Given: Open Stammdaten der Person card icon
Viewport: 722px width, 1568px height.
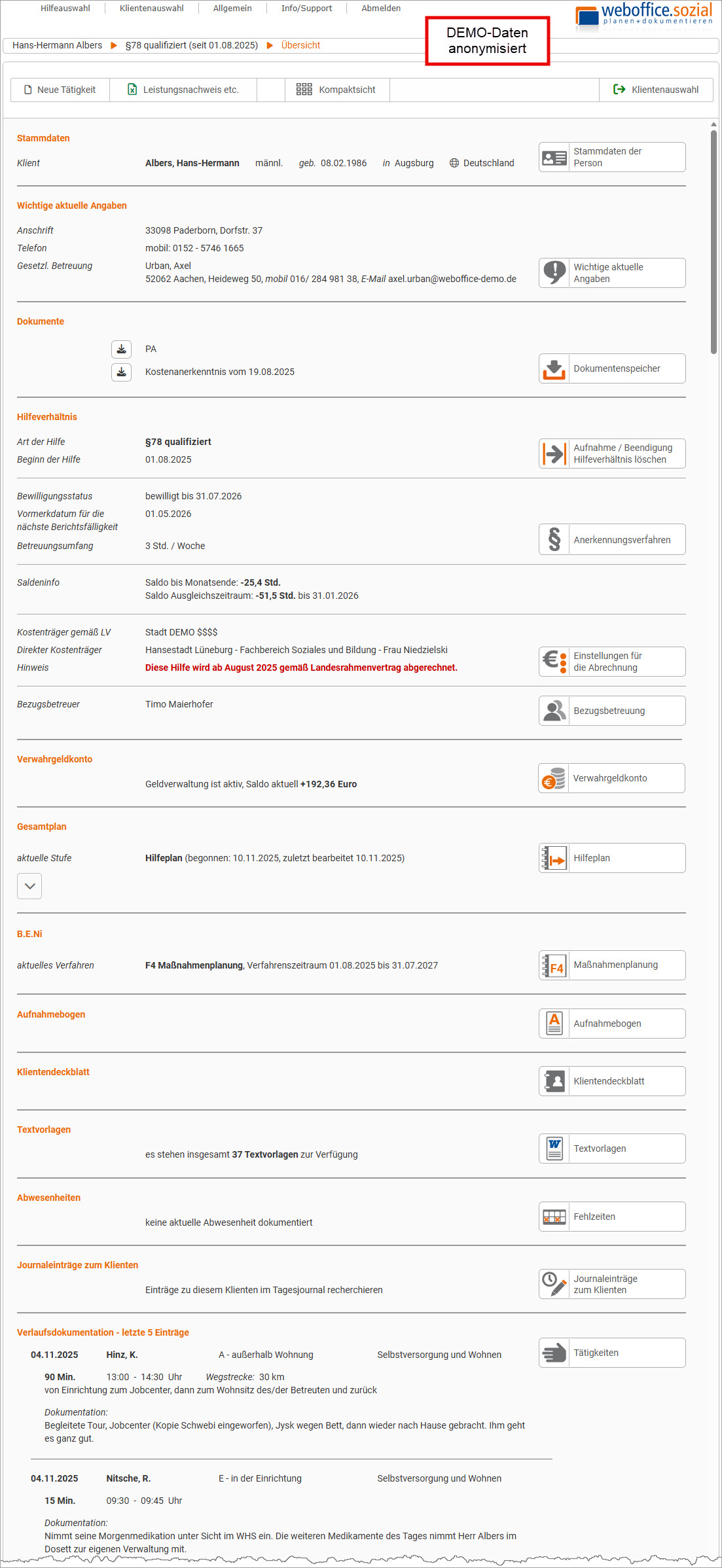Looking at the screenshot, I should pos(554,158).
